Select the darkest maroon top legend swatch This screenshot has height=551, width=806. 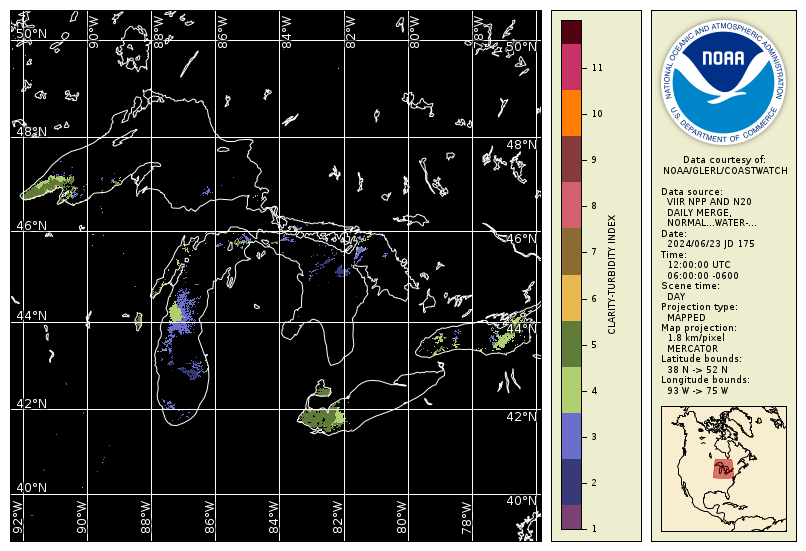pos(571,32)
